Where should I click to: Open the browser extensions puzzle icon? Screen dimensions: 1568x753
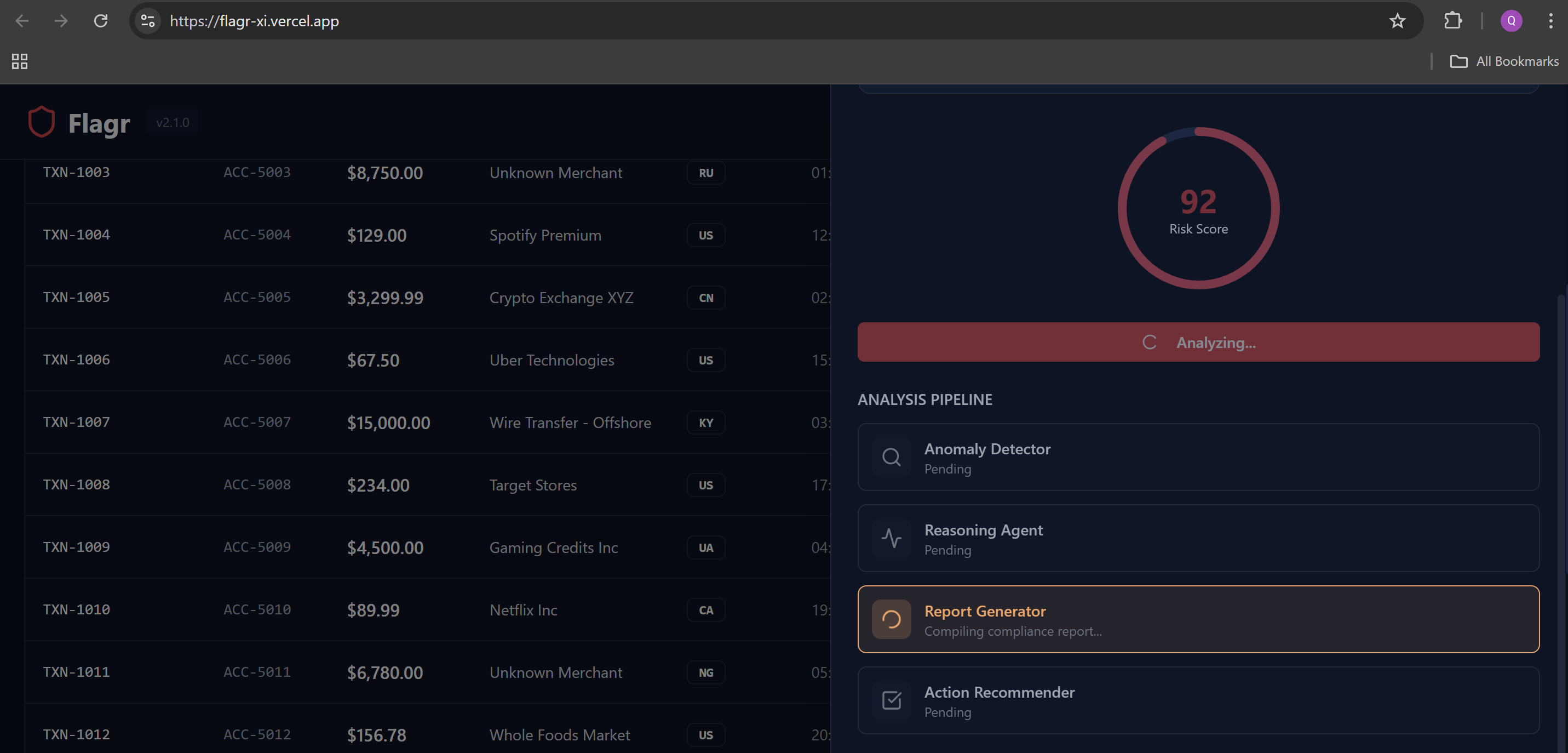pos(1452,21)
